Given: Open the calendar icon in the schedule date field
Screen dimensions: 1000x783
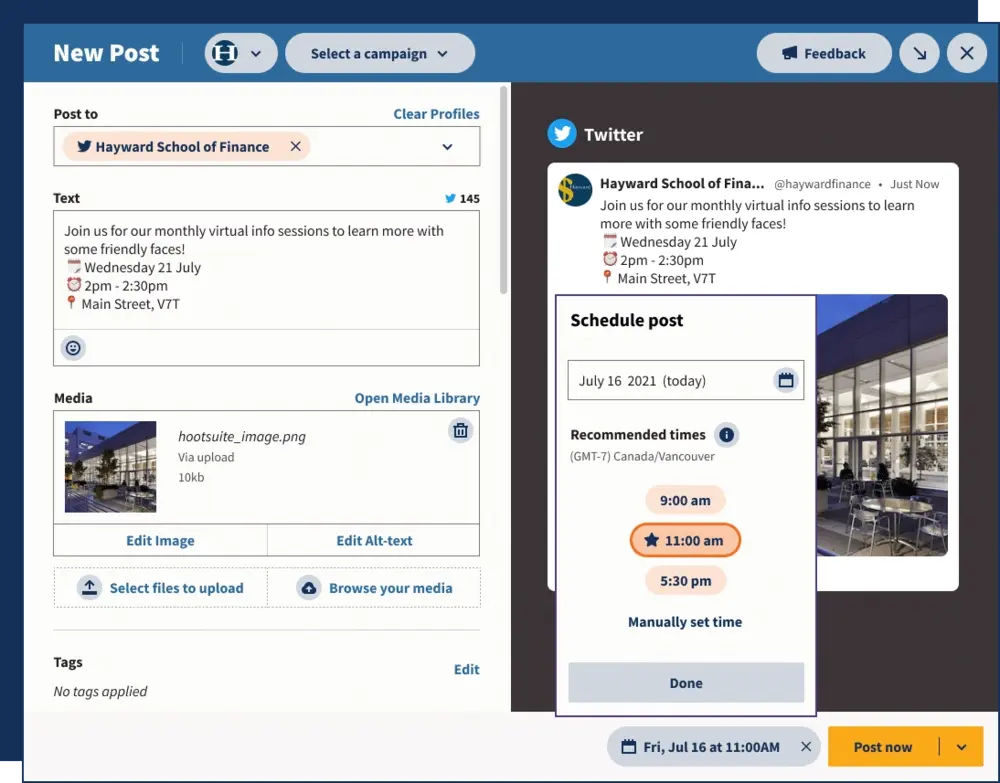Looking at the screenshot, I should (x=786, y=380).
